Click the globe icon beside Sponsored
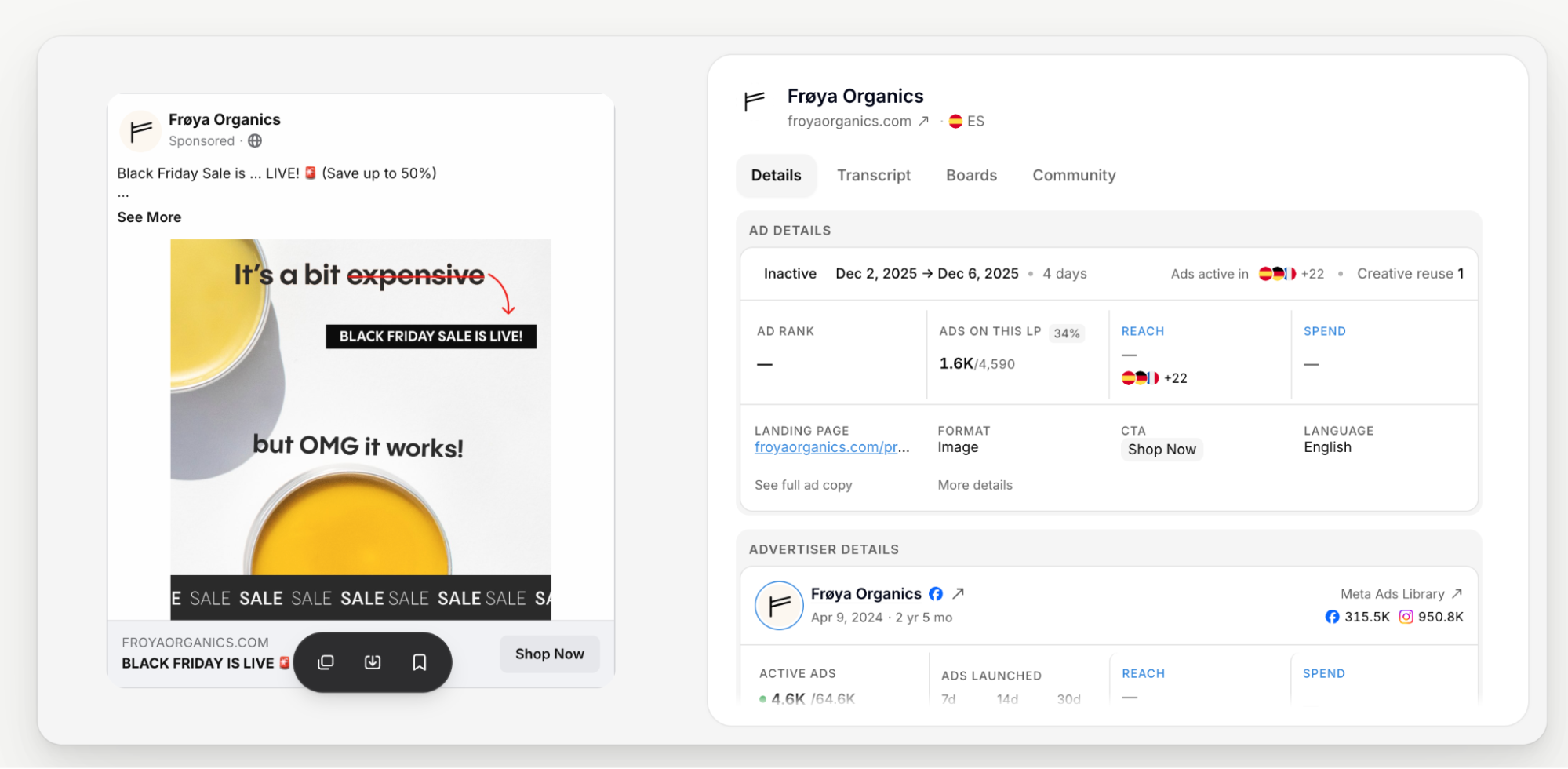This screenshot has width=1568, height=769. (x=255, y=141)
